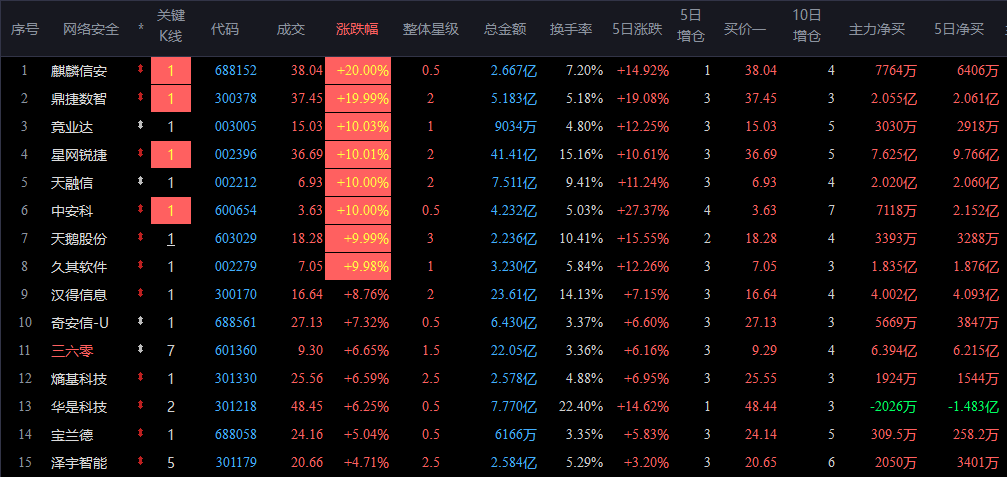Click red marker icon for 星网锐捷

(x=141, y=154)
